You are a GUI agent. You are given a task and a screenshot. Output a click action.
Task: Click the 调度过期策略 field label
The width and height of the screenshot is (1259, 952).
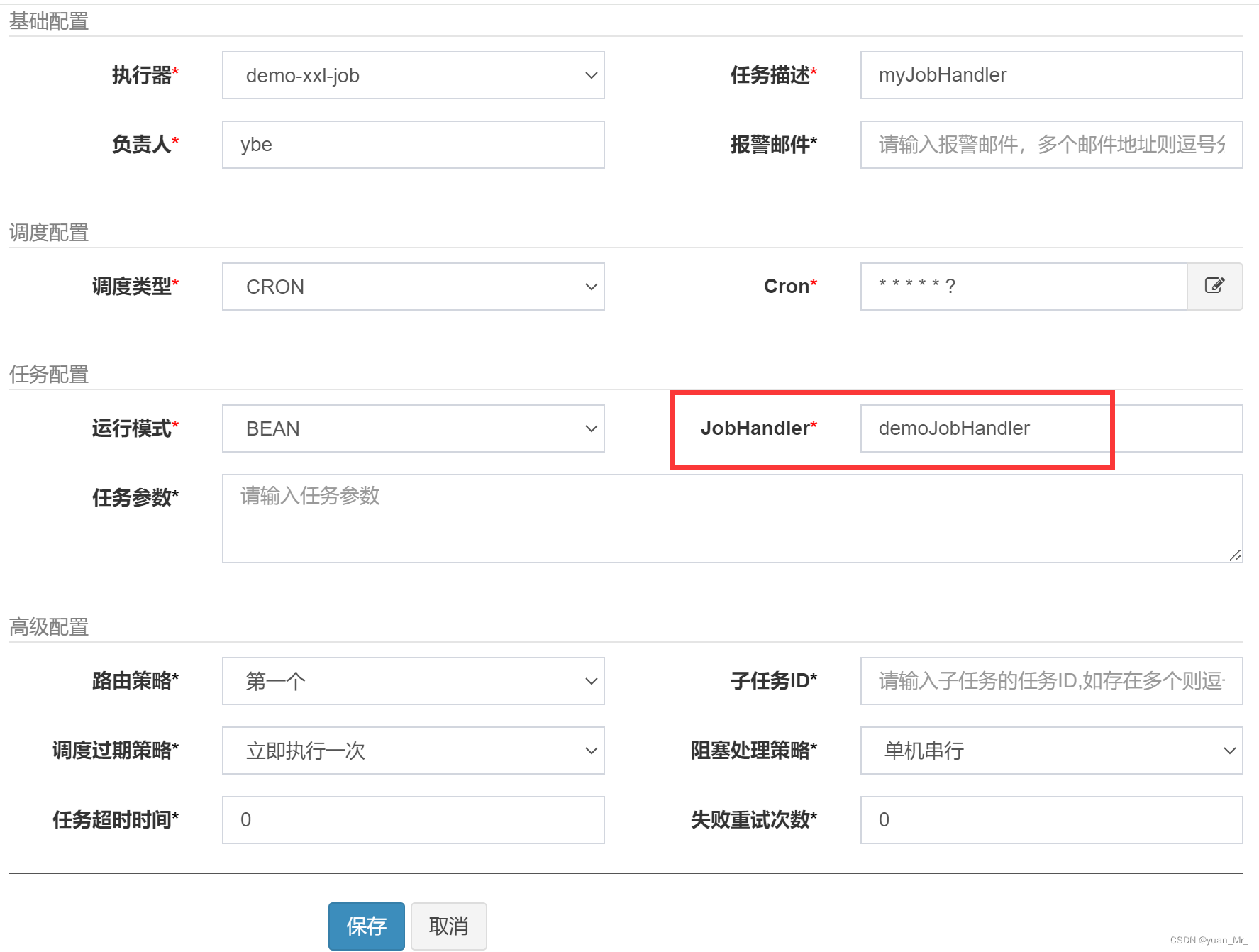coord(116,751)
